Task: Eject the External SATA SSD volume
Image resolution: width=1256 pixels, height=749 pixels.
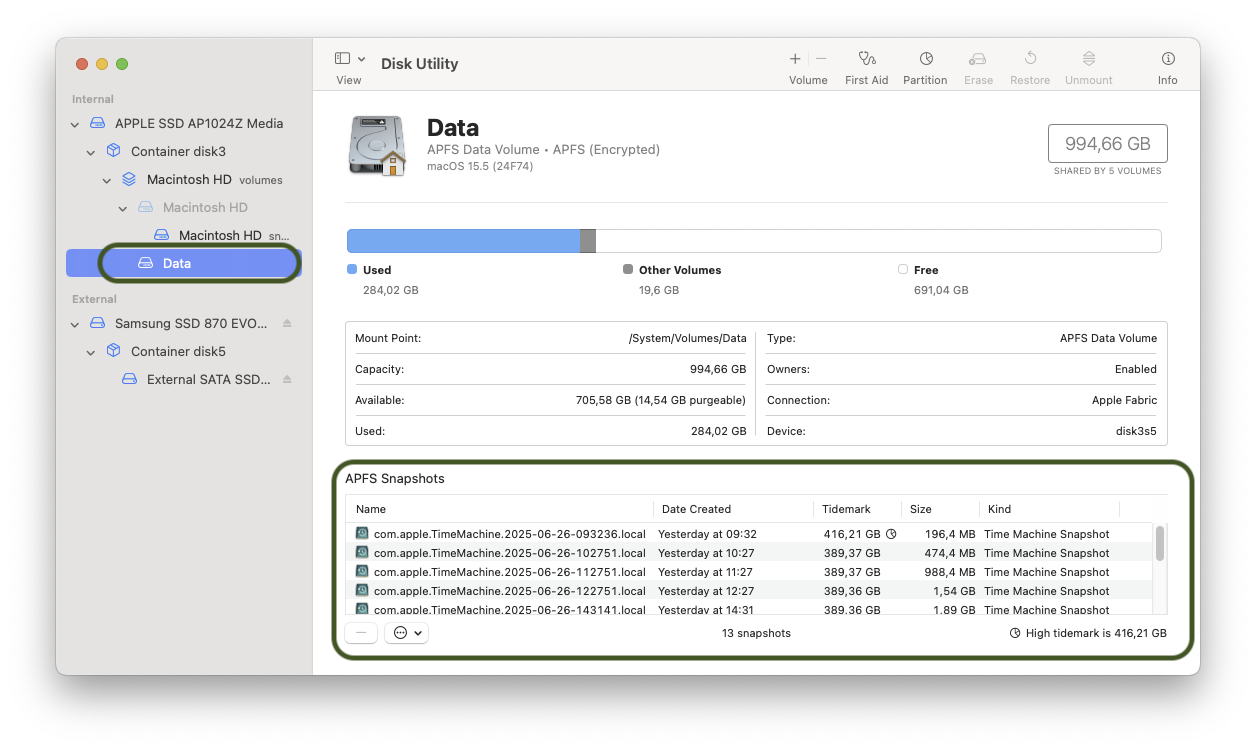Action: click(x=287, y=379)
